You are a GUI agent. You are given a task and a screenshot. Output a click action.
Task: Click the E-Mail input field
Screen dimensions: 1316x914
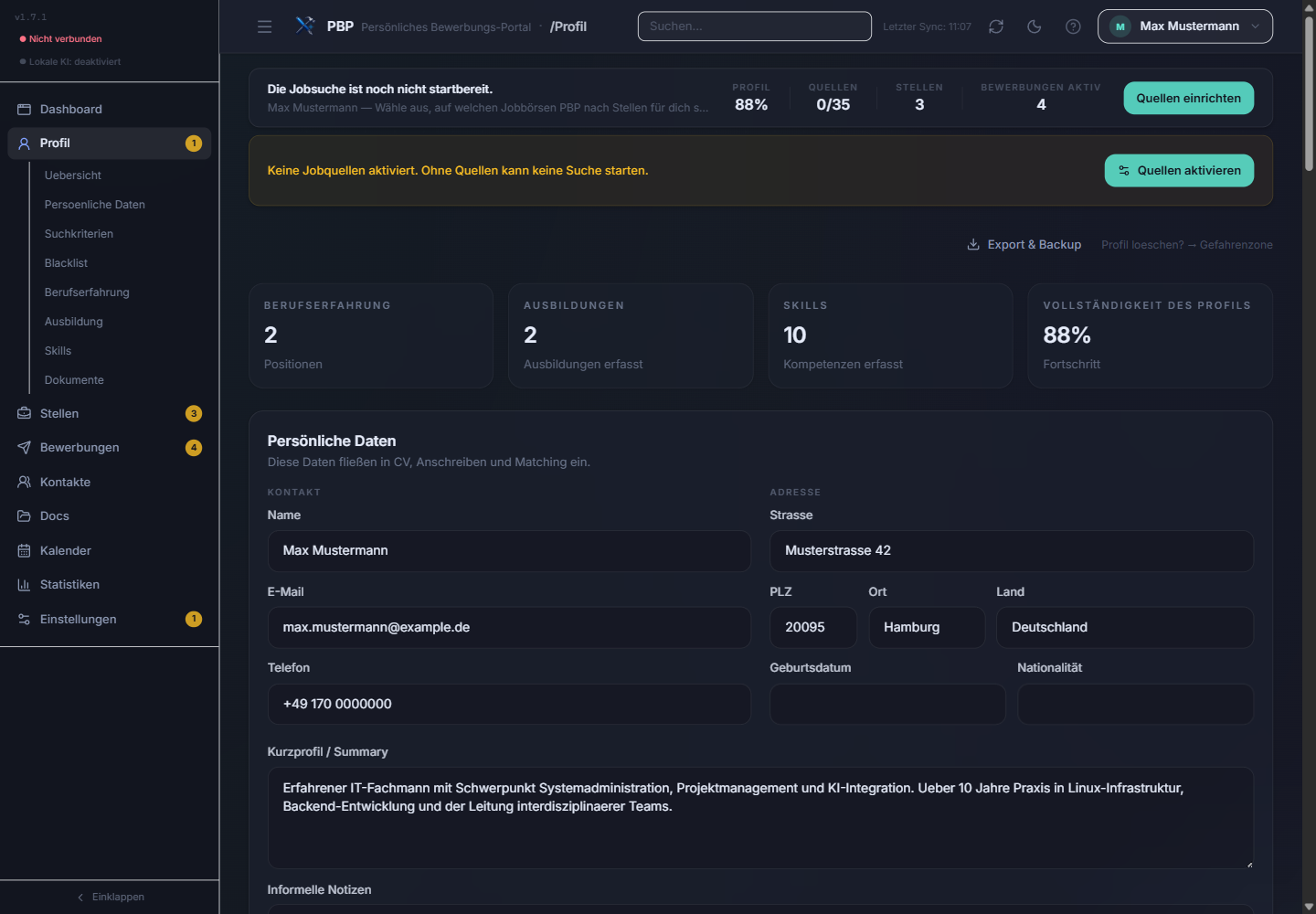click(509, 627)
